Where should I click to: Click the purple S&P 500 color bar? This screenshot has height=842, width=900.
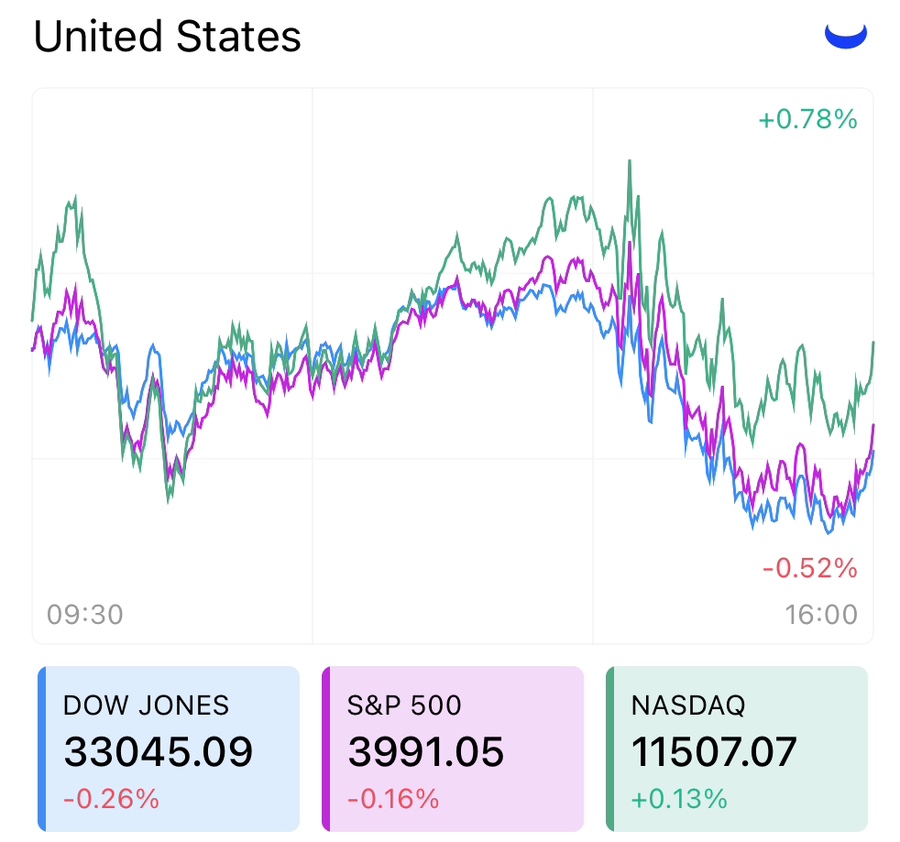(x=326, y=748)
